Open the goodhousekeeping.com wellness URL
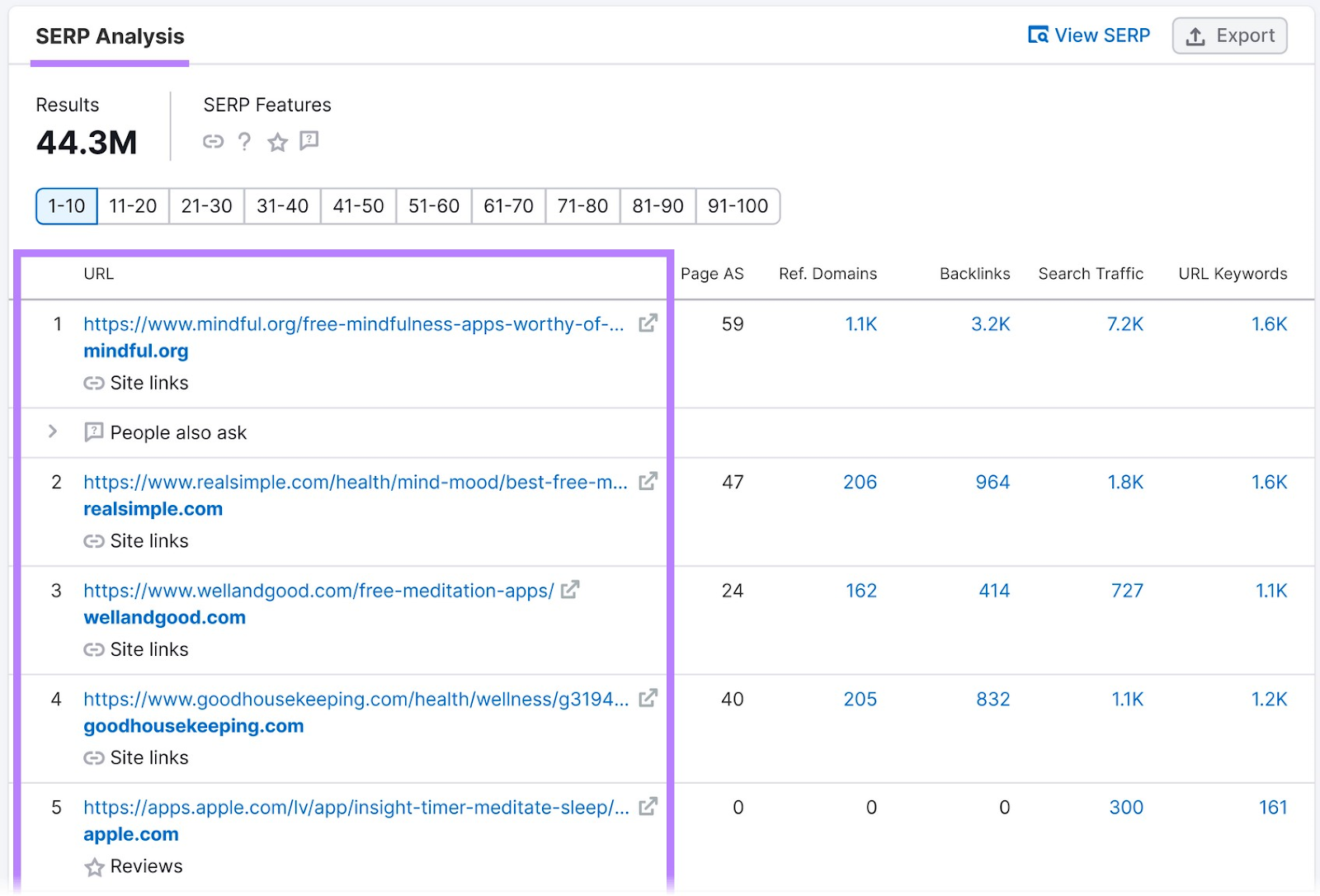The width and height of the screenshot is (1320, 896). (x=356, y=699)
